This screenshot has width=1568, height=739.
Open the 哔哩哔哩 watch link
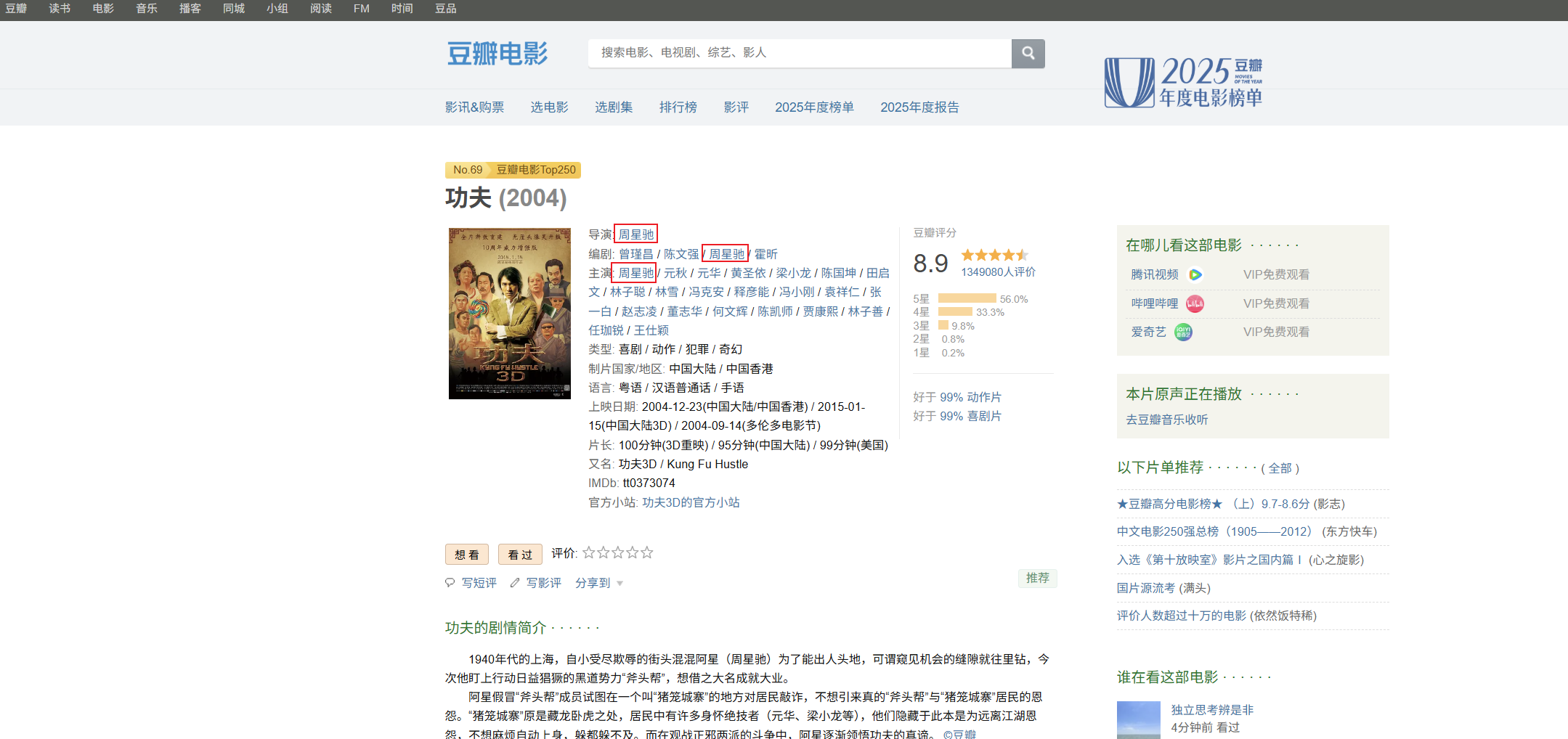[x=1155, y=303]
